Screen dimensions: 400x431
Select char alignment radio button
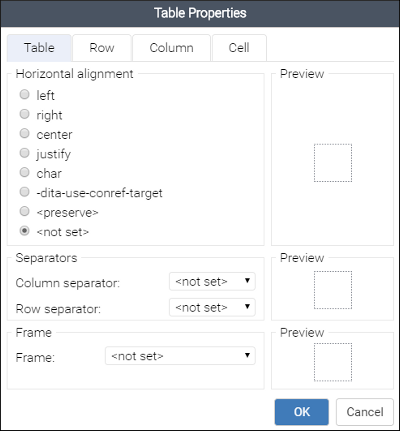24,172
